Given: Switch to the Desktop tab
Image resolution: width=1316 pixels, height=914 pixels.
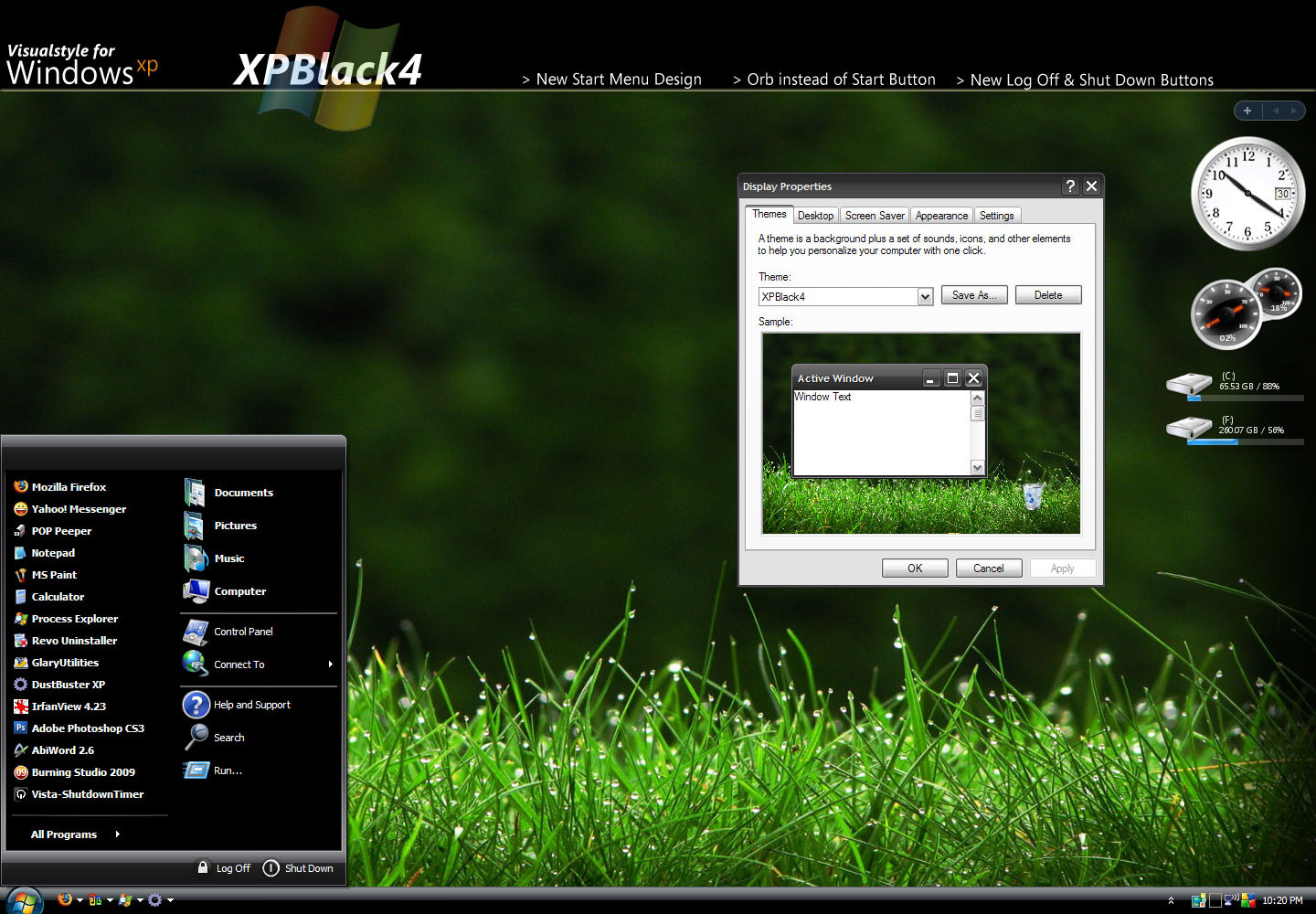Looking at the screenshot, I should coord(815,216).
